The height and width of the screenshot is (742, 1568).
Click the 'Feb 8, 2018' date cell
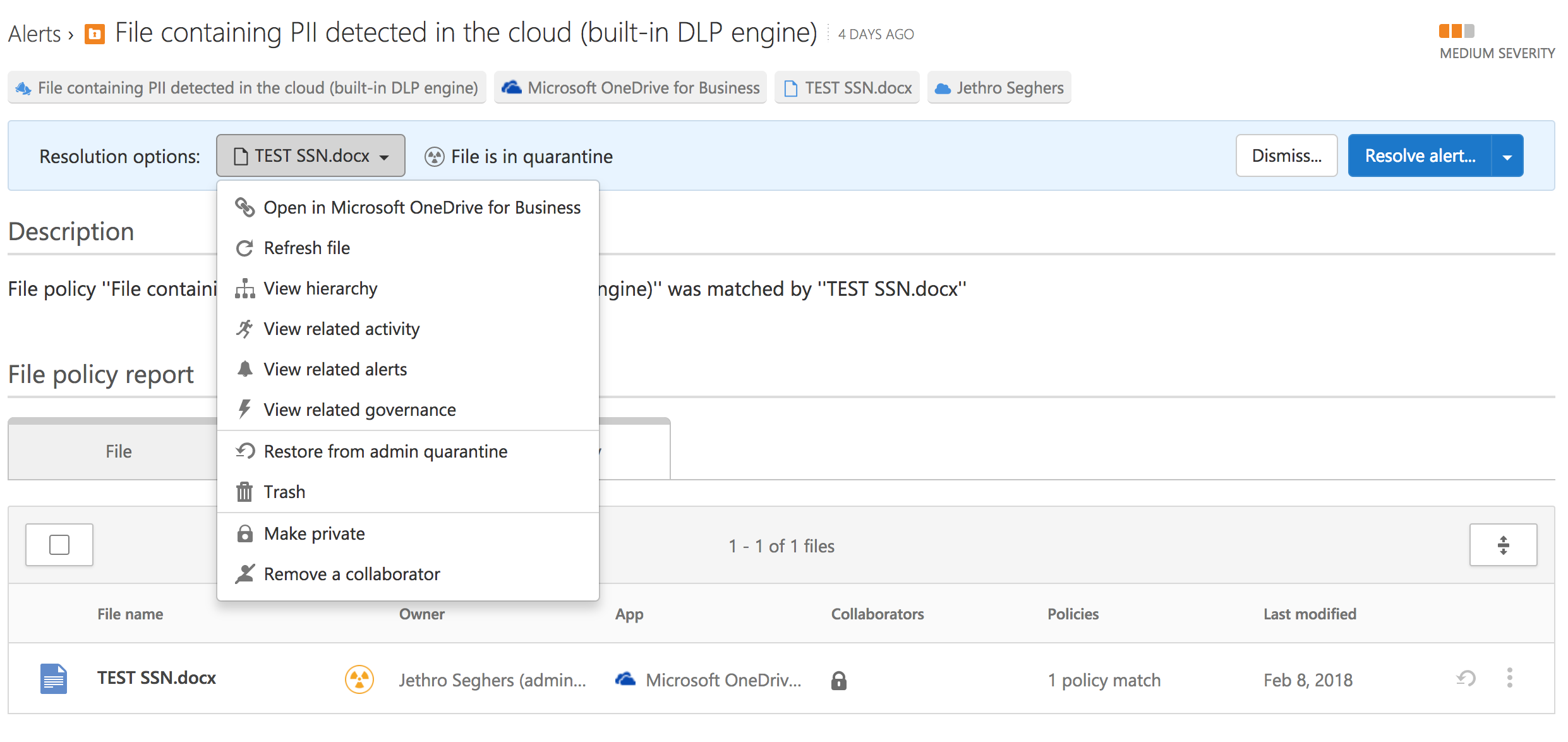(1308, 680)
